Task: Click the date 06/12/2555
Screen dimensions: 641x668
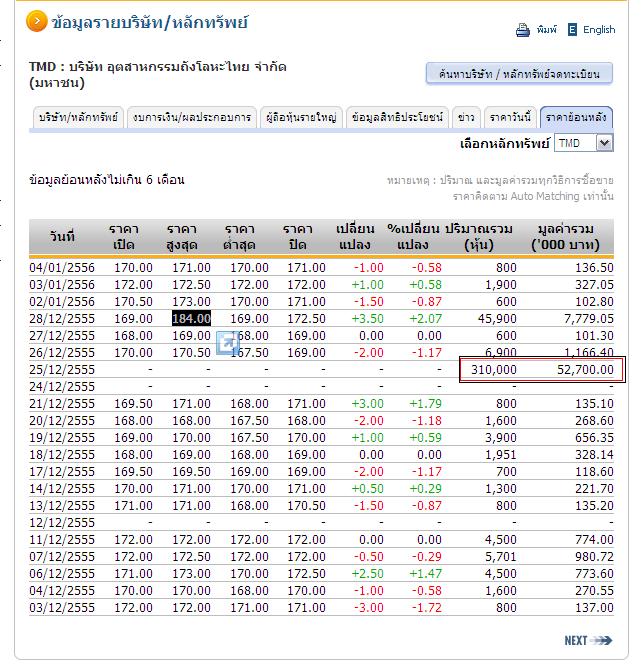Action: [62, 573]
